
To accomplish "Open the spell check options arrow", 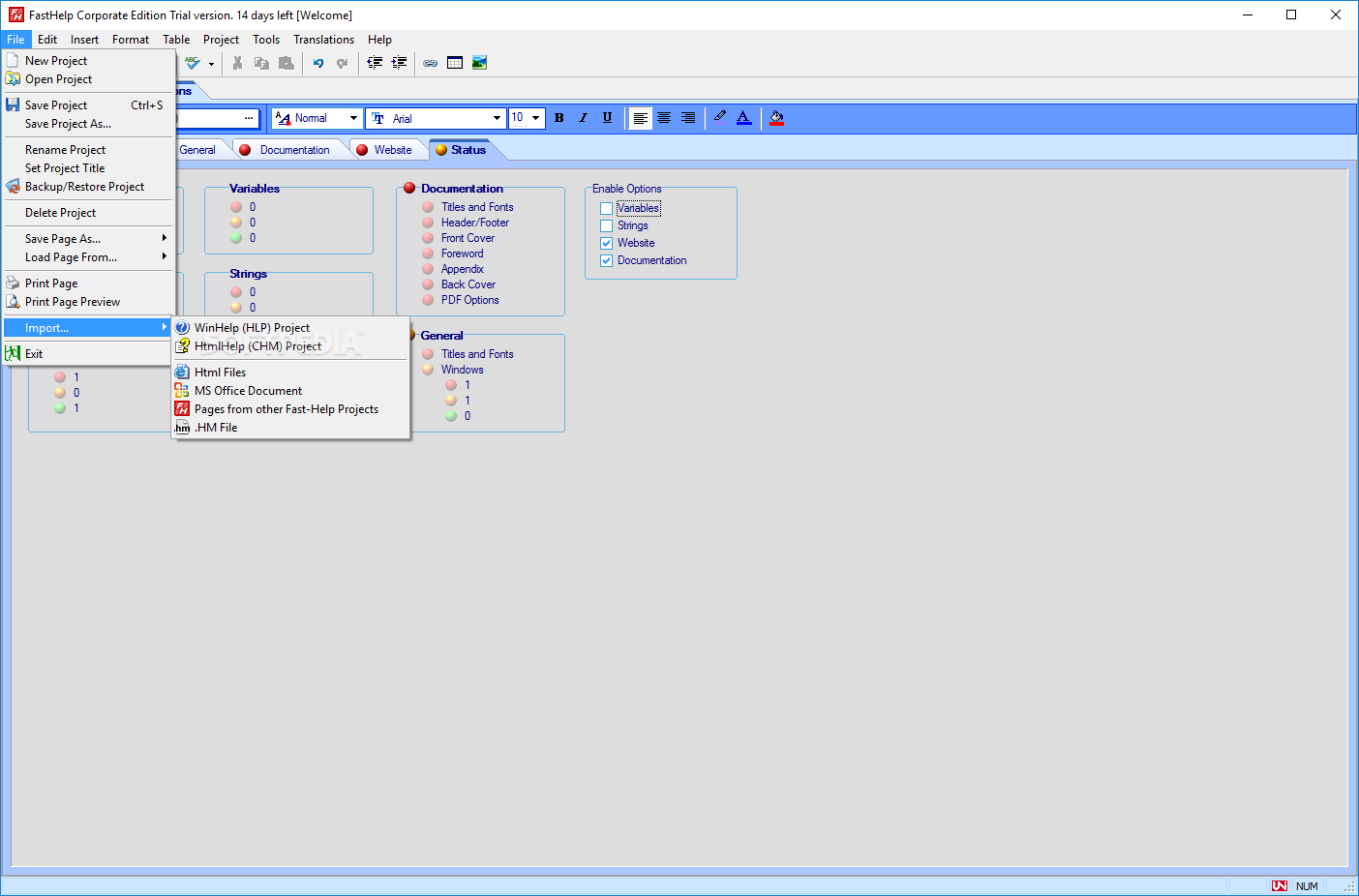I will 211,64.
